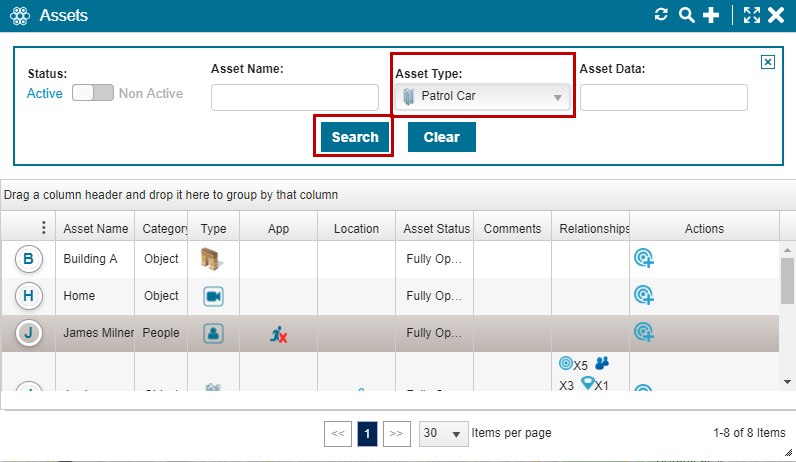The width and height of the screenshot is (796, 462).
Task: Click the Search button
Action: point(355,137)
